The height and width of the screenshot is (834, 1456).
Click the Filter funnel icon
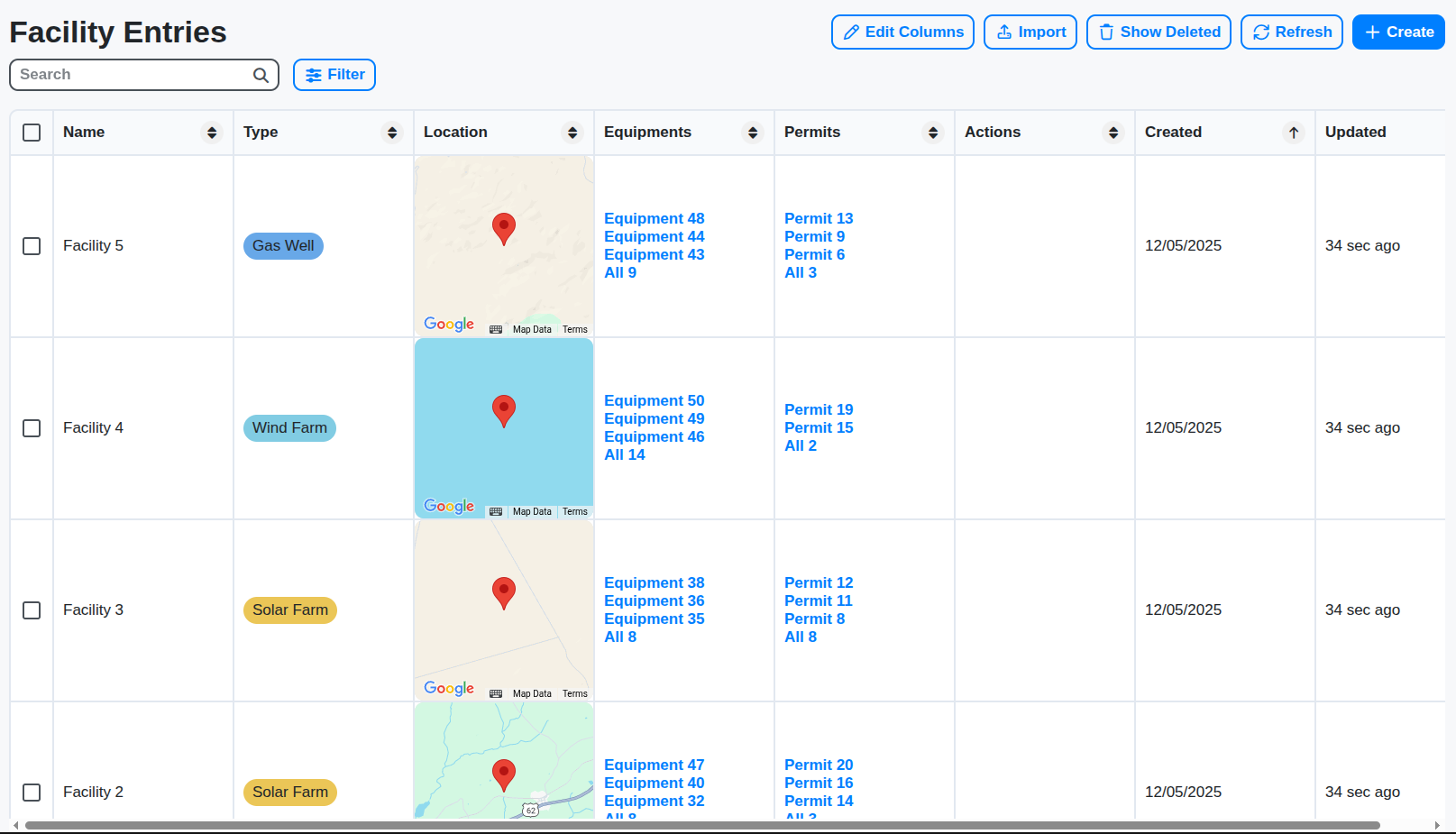click(314, 75)
